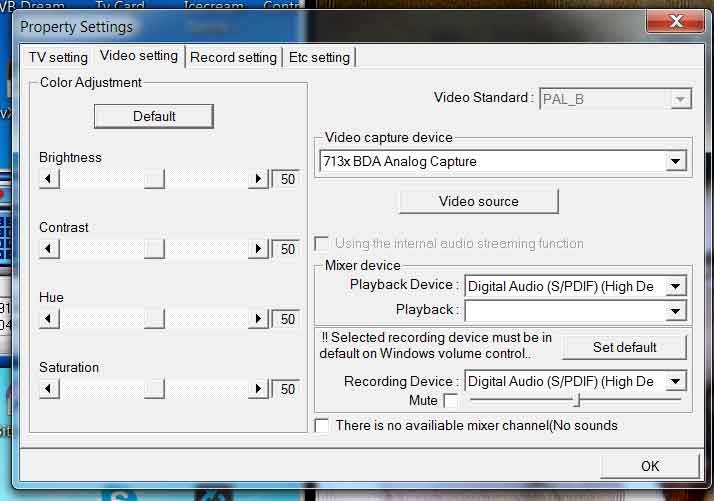The width and height of the screenshot is (714, 501).
Task: Switch to the TV setting tab
Action: click(x=58, y=57)
